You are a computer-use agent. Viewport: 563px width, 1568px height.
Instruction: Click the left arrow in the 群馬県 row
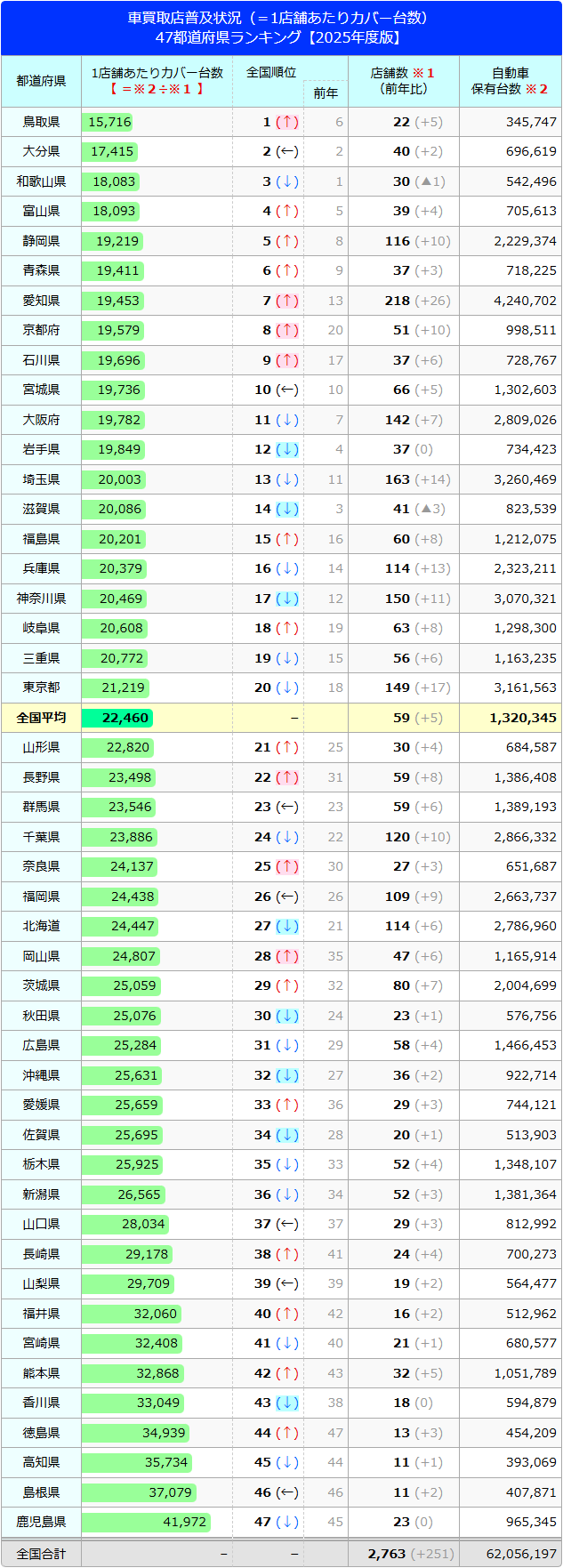pyautogui.click(x=287, y=808)
